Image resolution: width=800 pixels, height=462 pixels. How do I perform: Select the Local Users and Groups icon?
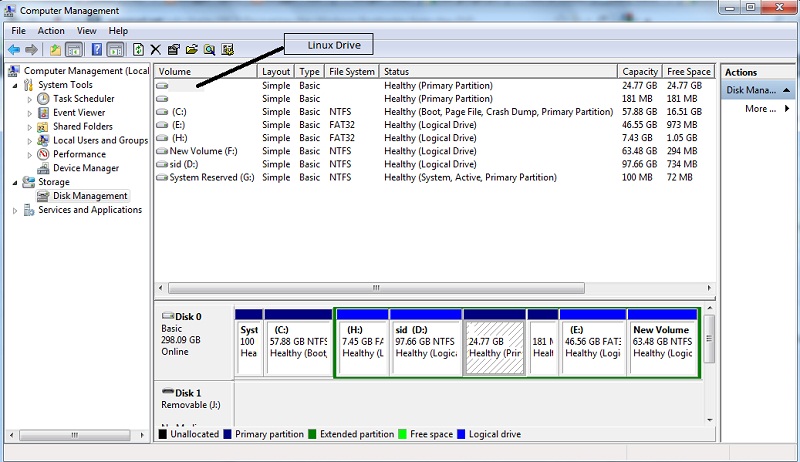tap(43, 140)
